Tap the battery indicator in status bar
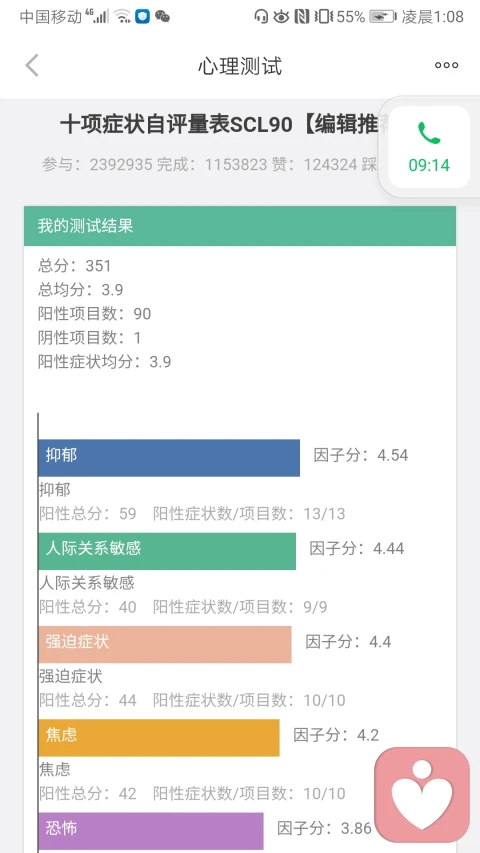Image resolution: width=480 pixels, height=853 pixels. [383, 17]
